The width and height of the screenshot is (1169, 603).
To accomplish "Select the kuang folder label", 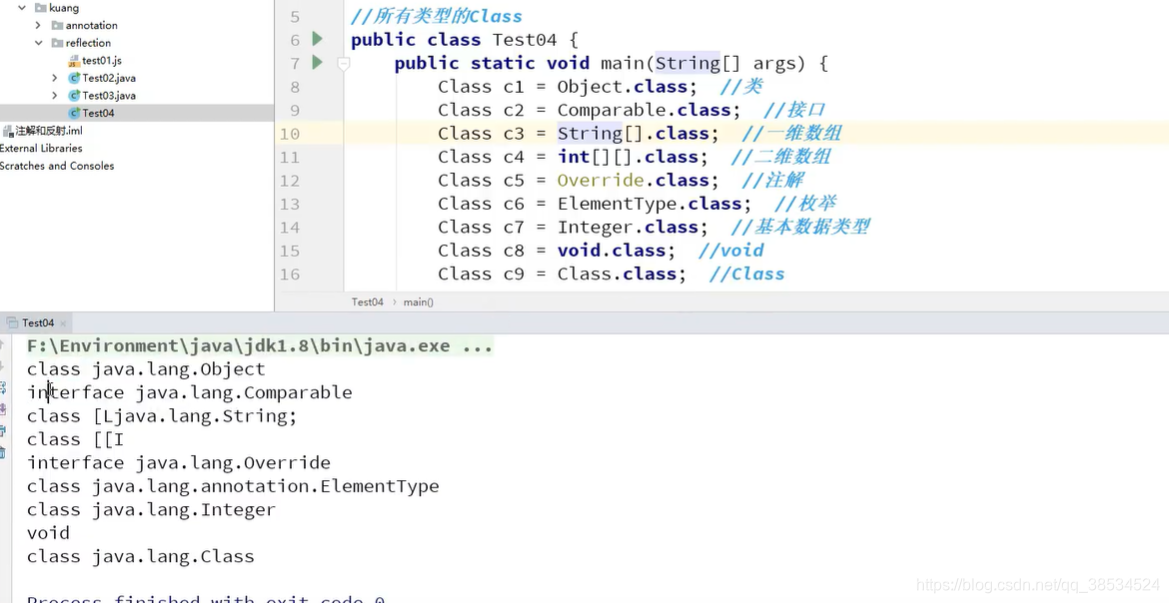I will [x=64, y=7].
